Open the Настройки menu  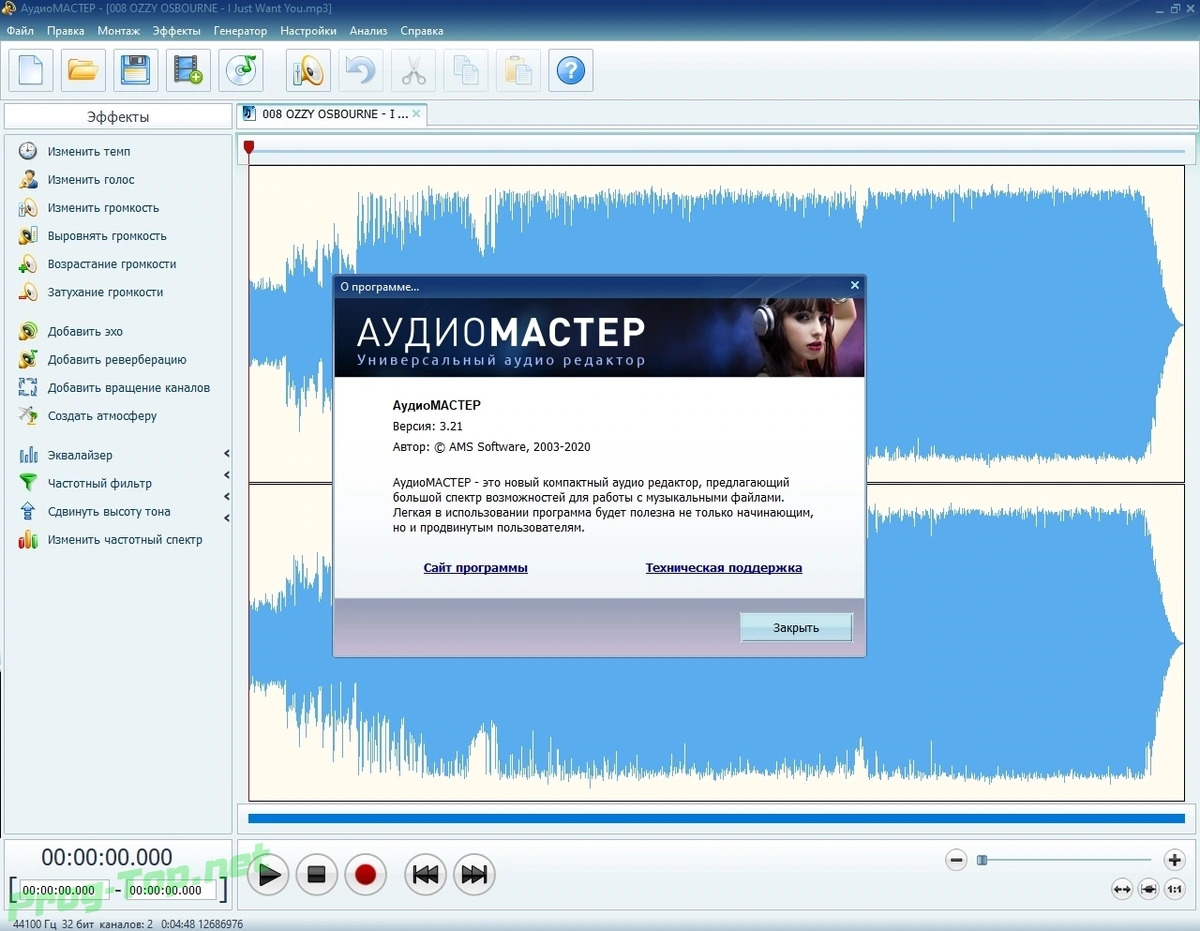308,31
